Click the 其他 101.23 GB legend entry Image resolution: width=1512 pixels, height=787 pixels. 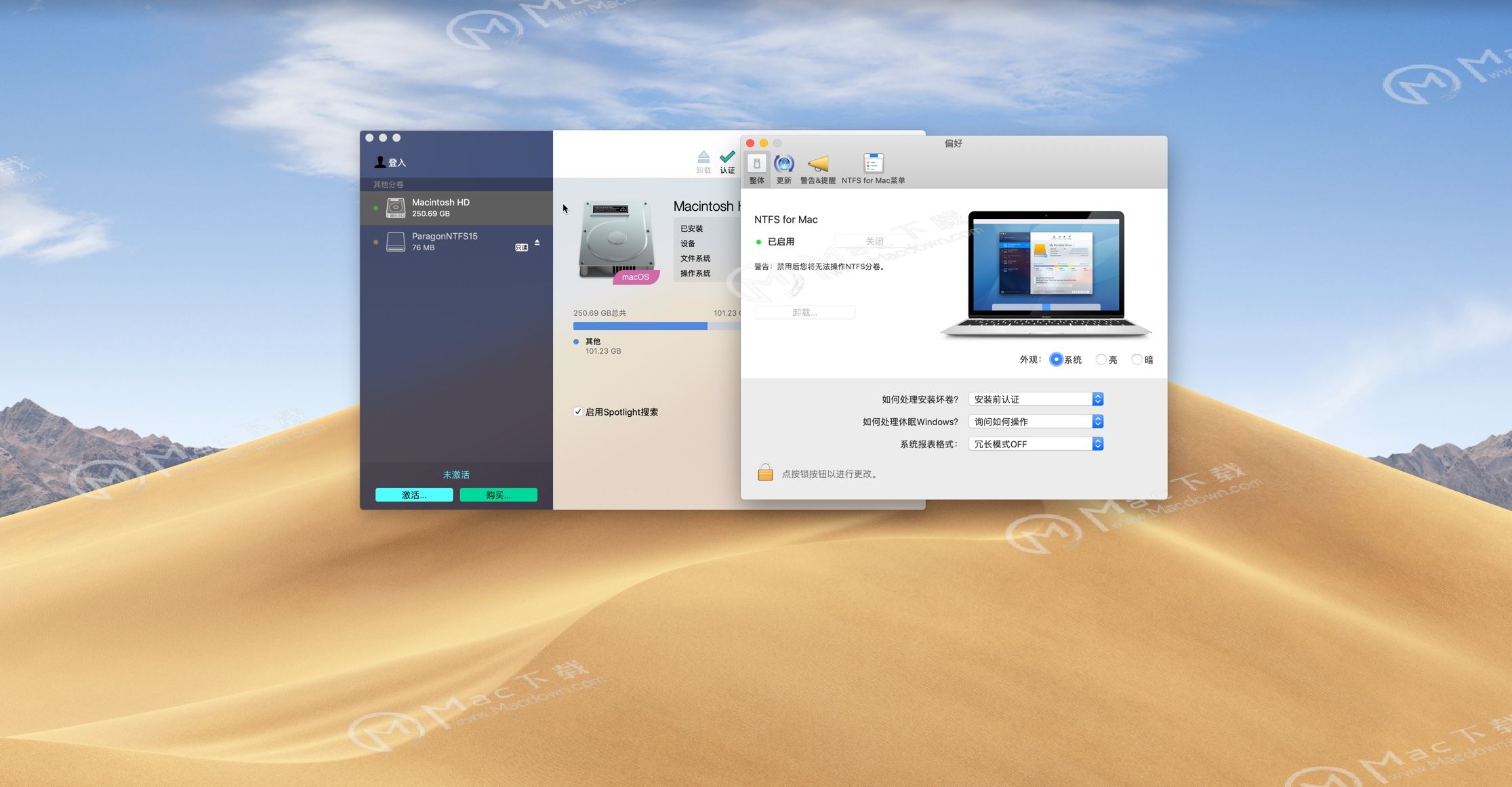(x=597, y=346)
